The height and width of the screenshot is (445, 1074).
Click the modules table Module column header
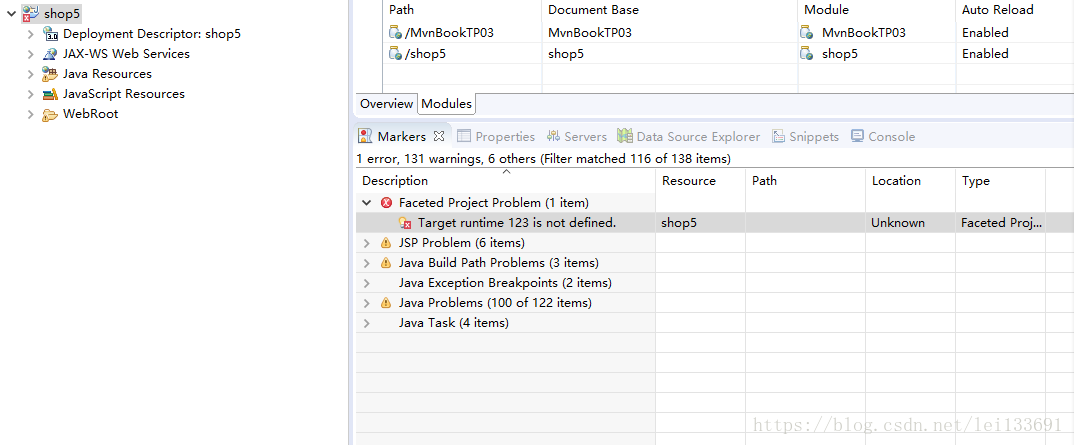[x=877, y=10]
